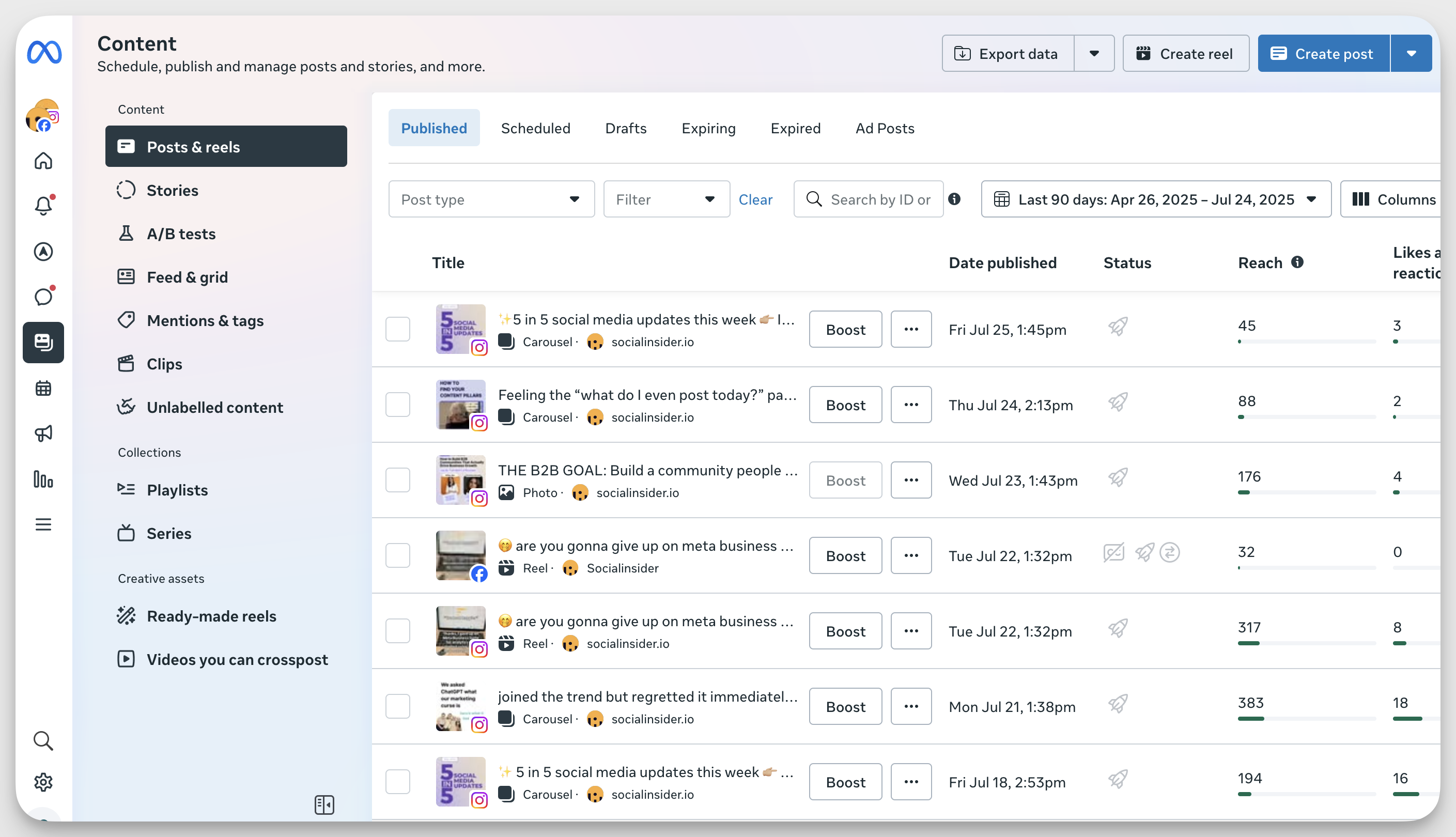Open Inbox chat bubble icon

point(43,297)
